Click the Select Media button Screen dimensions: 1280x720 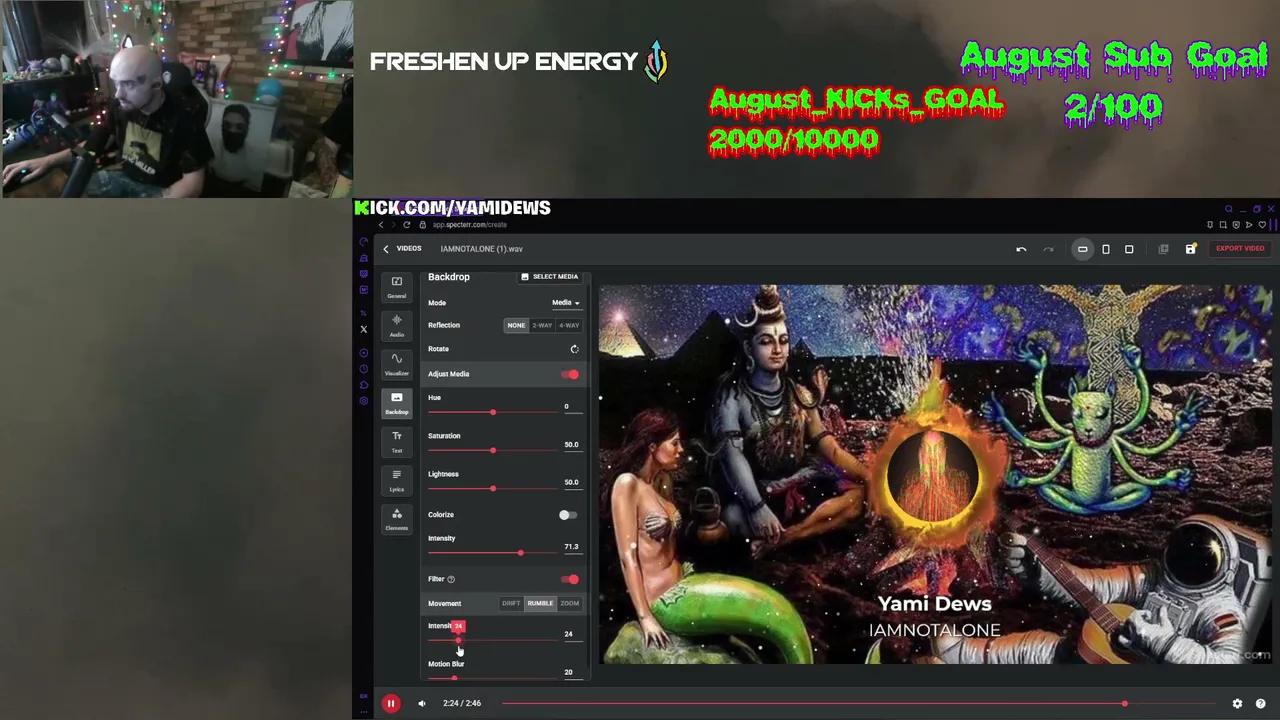[549, 277]
